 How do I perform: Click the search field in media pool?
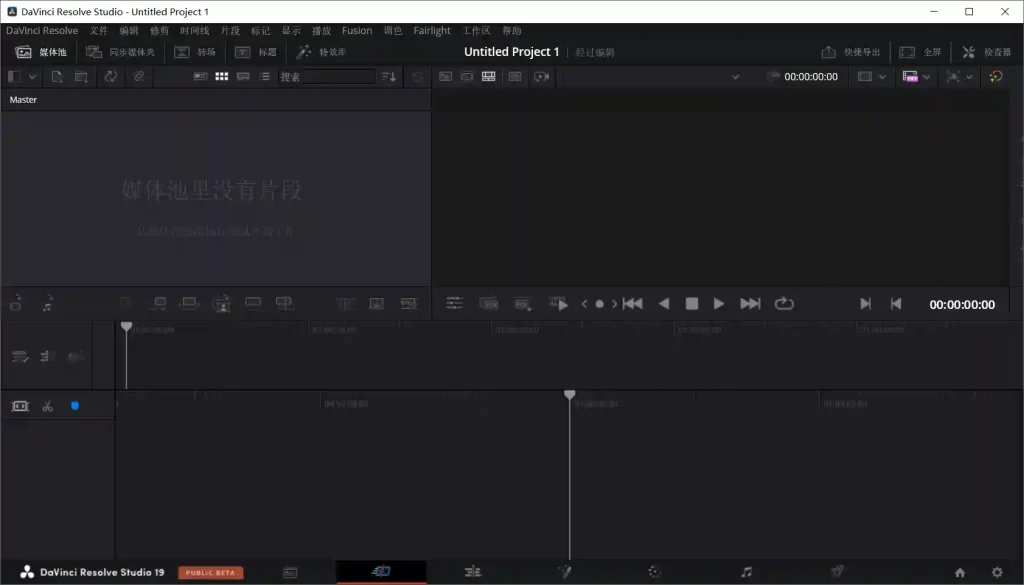tap(338, 76)
